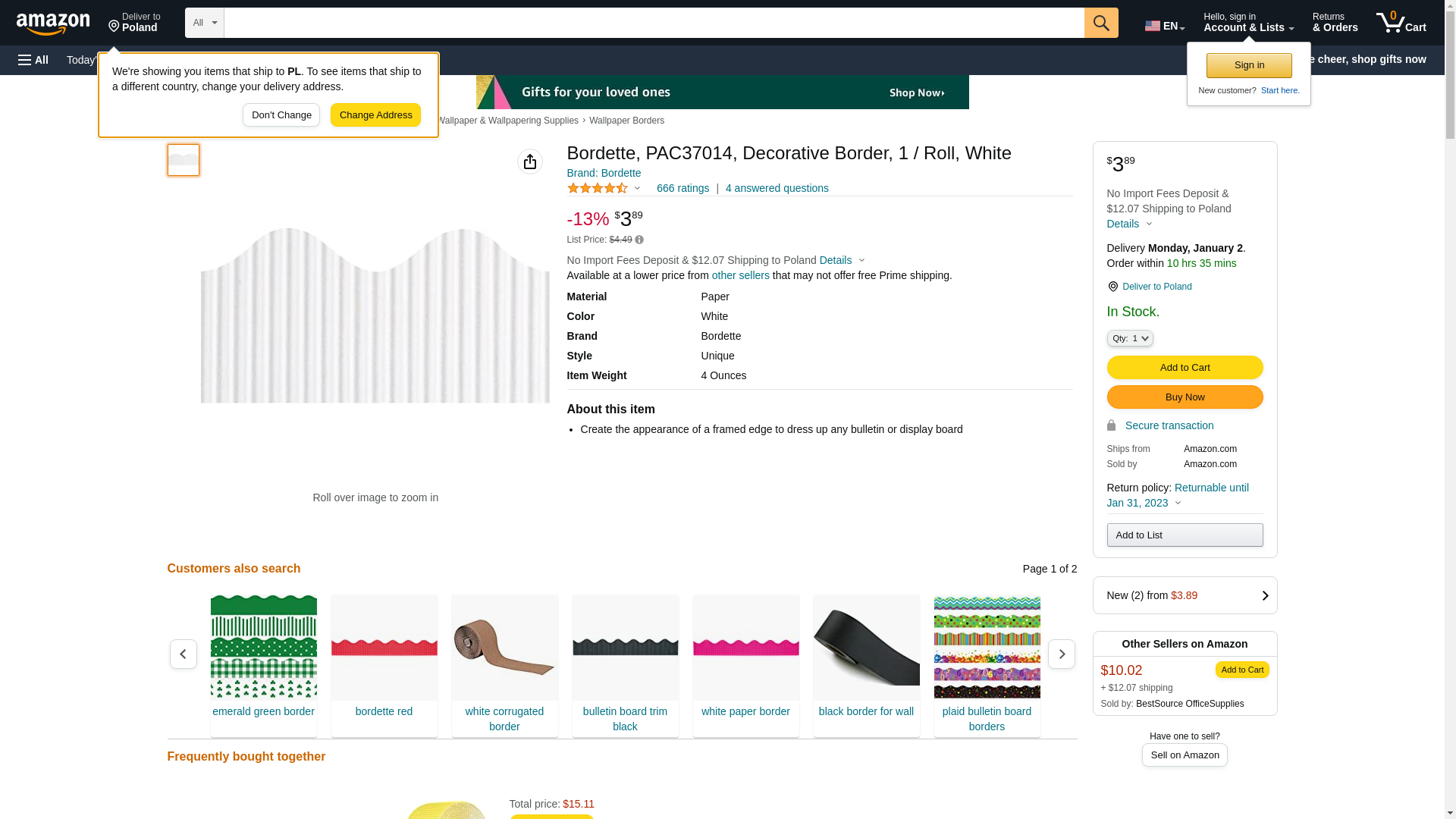The width and height of the screenshot is (1456, 819).
Task: Click the yellow Add to Cart button
Action: 1184,367
